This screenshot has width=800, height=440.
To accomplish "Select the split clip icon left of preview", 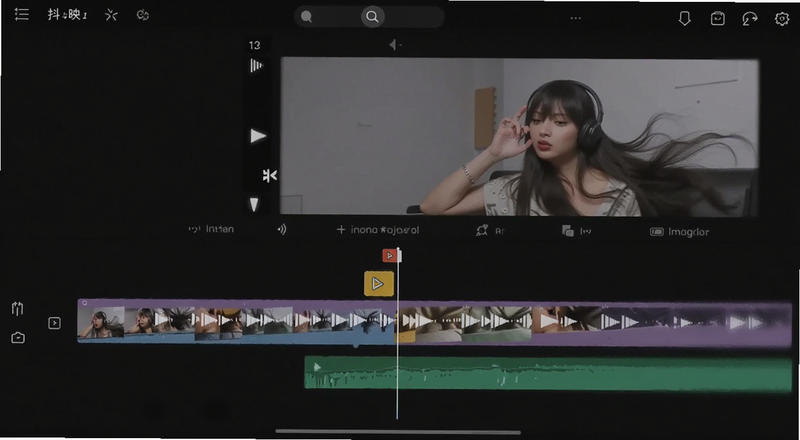I will click(x=269, y=176).
